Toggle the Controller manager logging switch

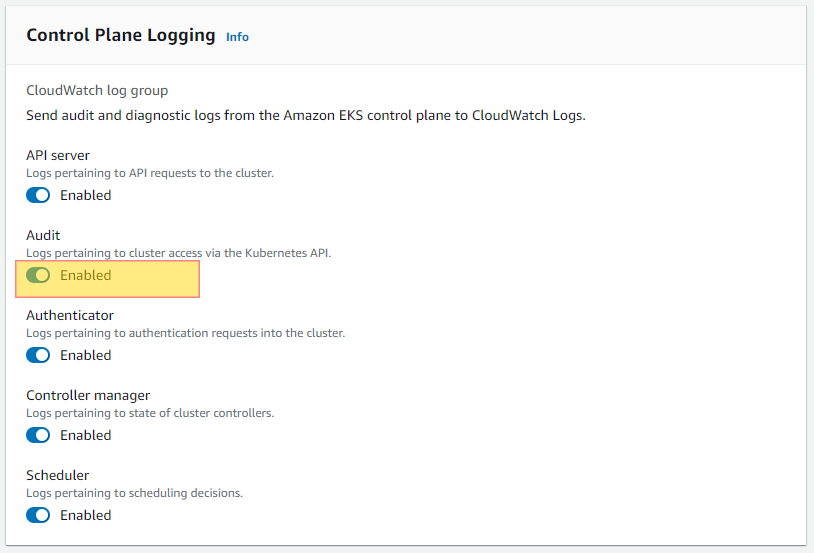[x=38, y=435]
